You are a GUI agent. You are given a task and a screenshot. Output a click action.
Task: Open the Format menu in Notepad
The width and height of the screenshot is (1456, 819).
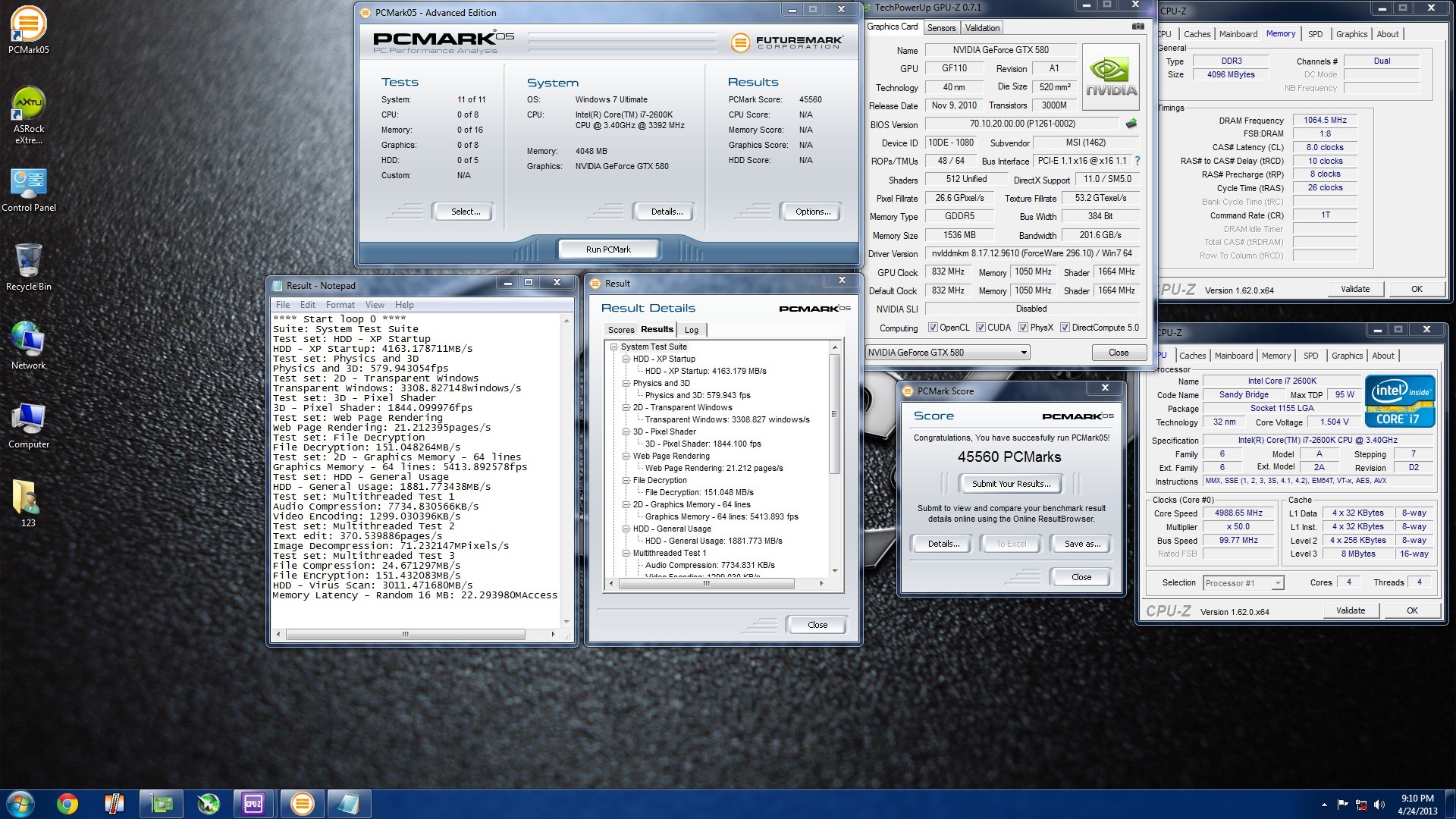340,305
